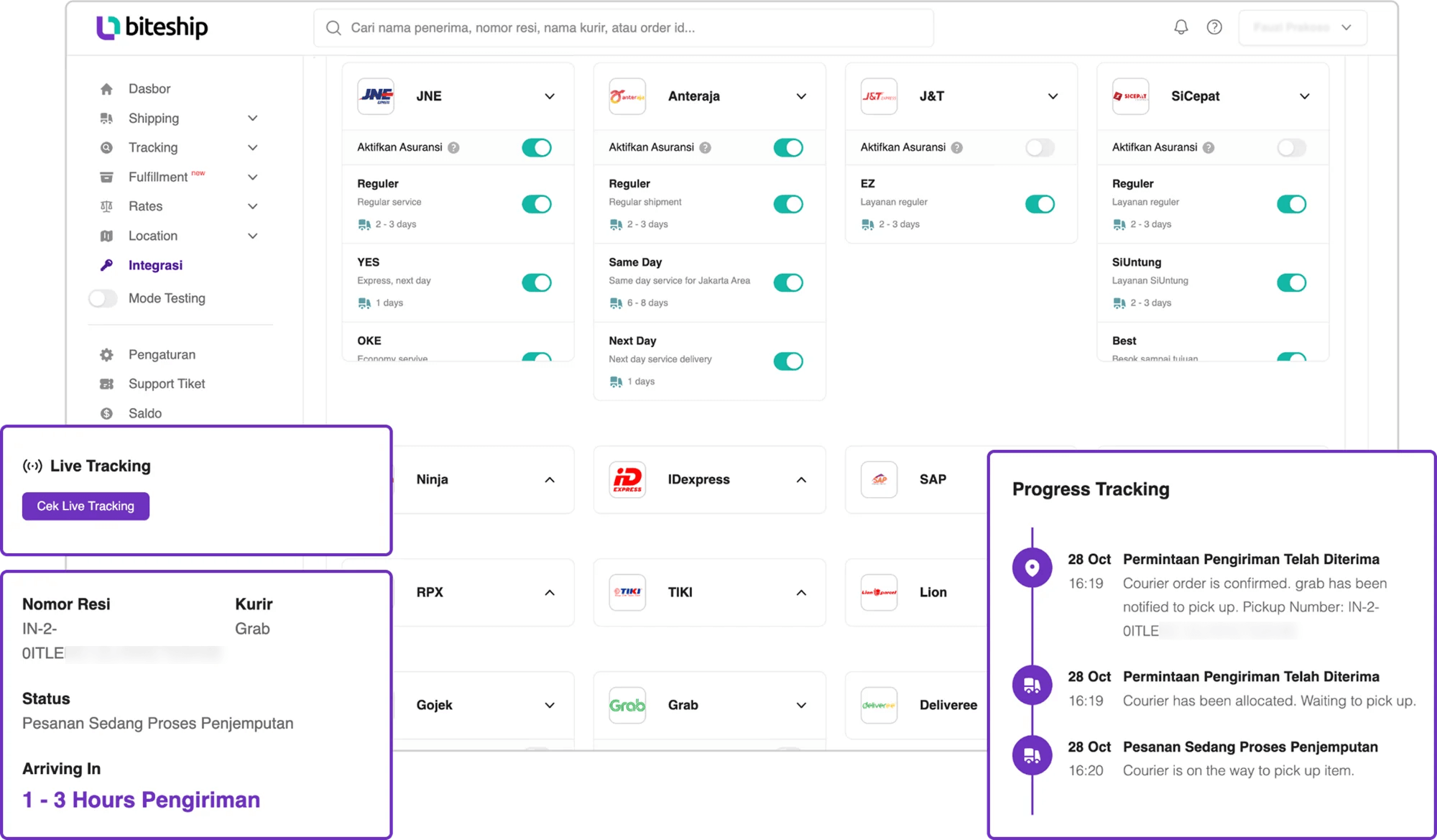Click the search magnifier icon
This screenshot has height=840, width=1437.
click(333, 28)
